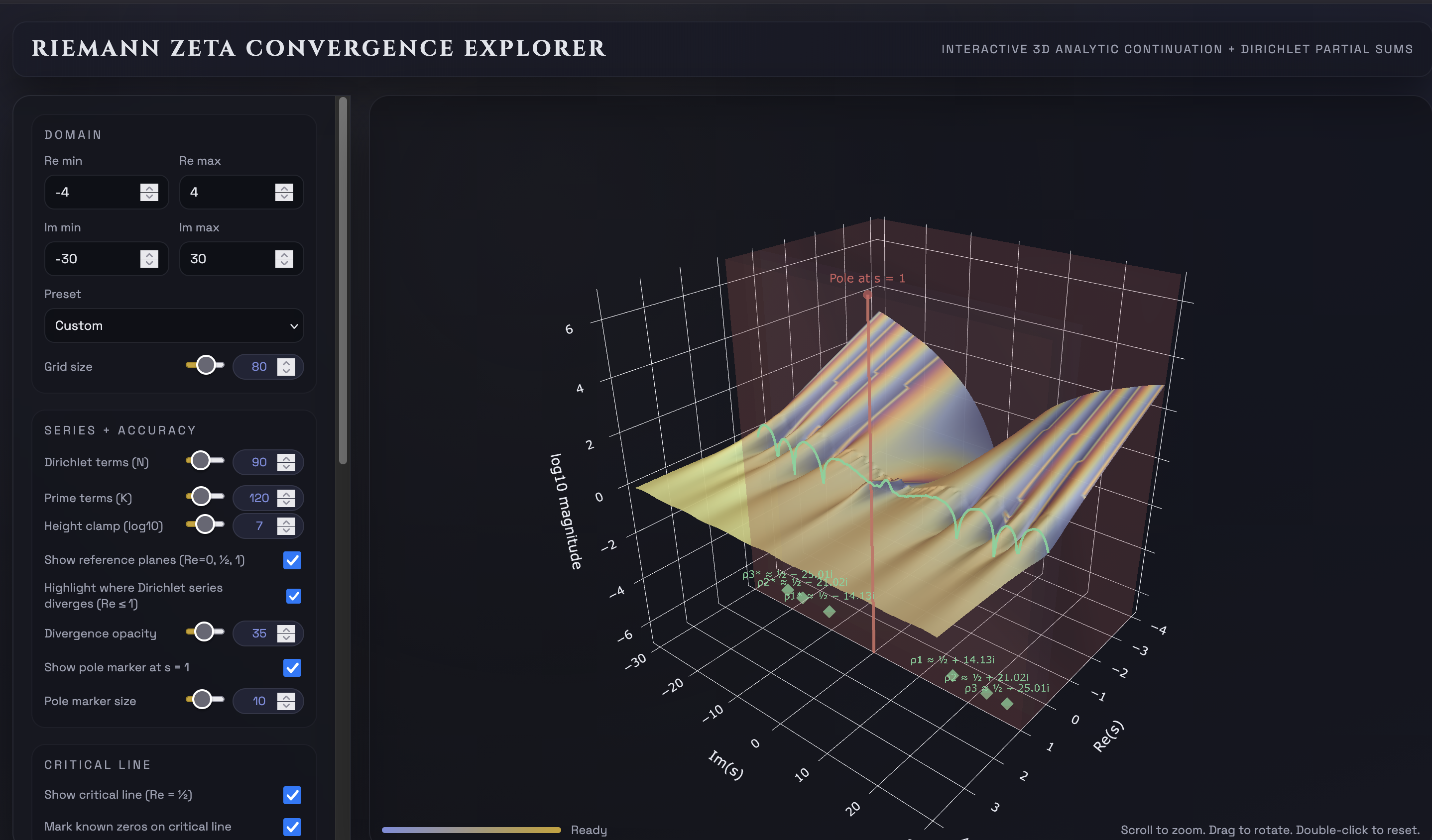Click the Re max down stepper arrow
1432x840 pixels.
[283, 197]
